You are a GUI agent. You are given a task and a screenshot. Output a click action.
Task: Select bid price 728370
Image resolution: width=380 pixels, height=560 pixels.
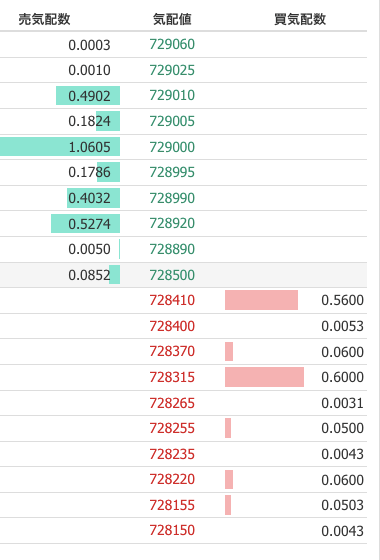tap(172, 351)
